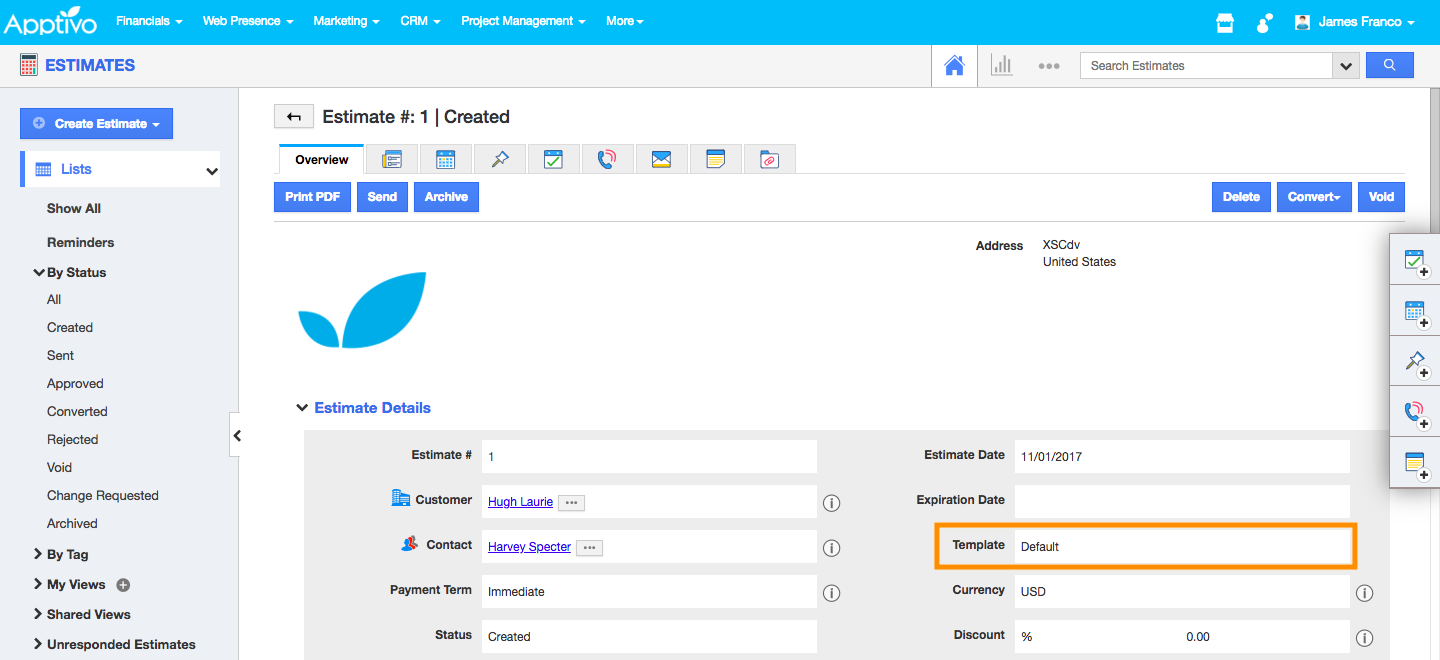Click the info icon beside Customer field
Viewport: 1440px width, 660px height.
831,503
